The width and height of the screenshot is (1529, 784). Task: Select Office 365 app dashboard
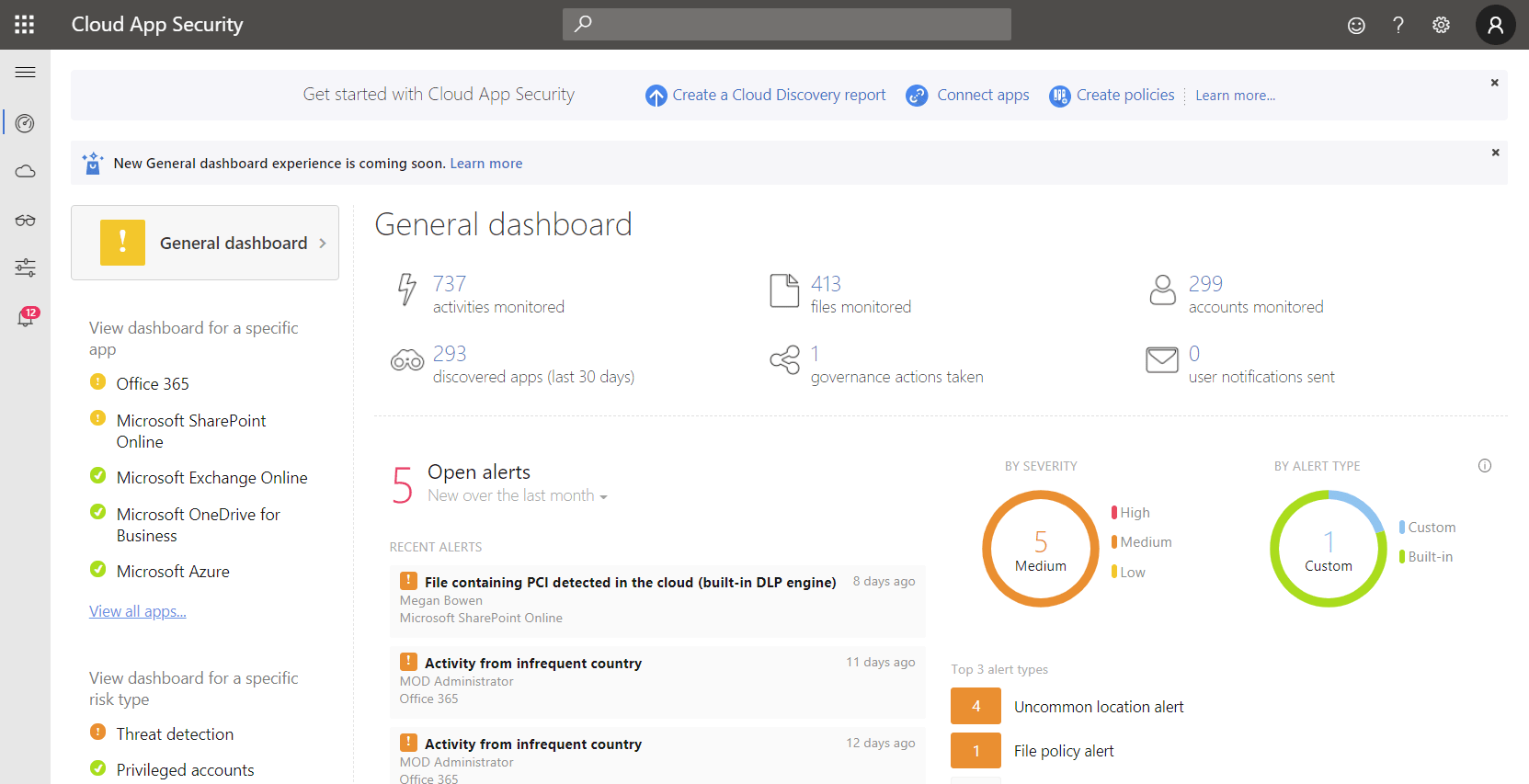coord(153,384)
